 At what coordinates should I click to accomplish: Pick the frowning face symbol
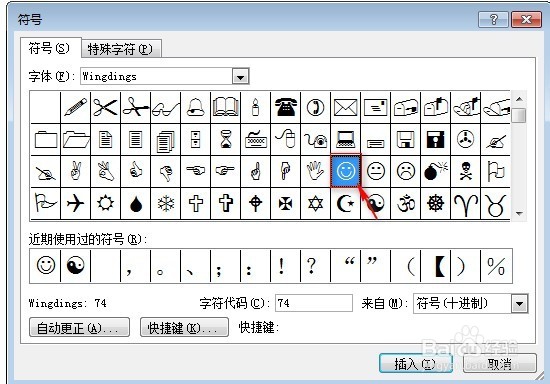[x=405, y=171]
